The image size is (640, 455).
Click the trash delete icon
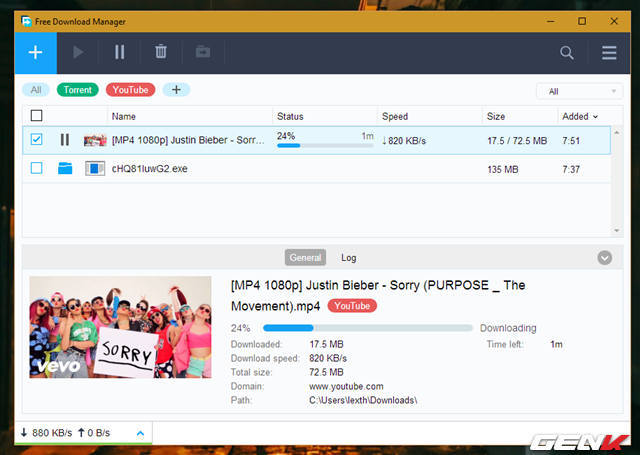coord(161,52)
